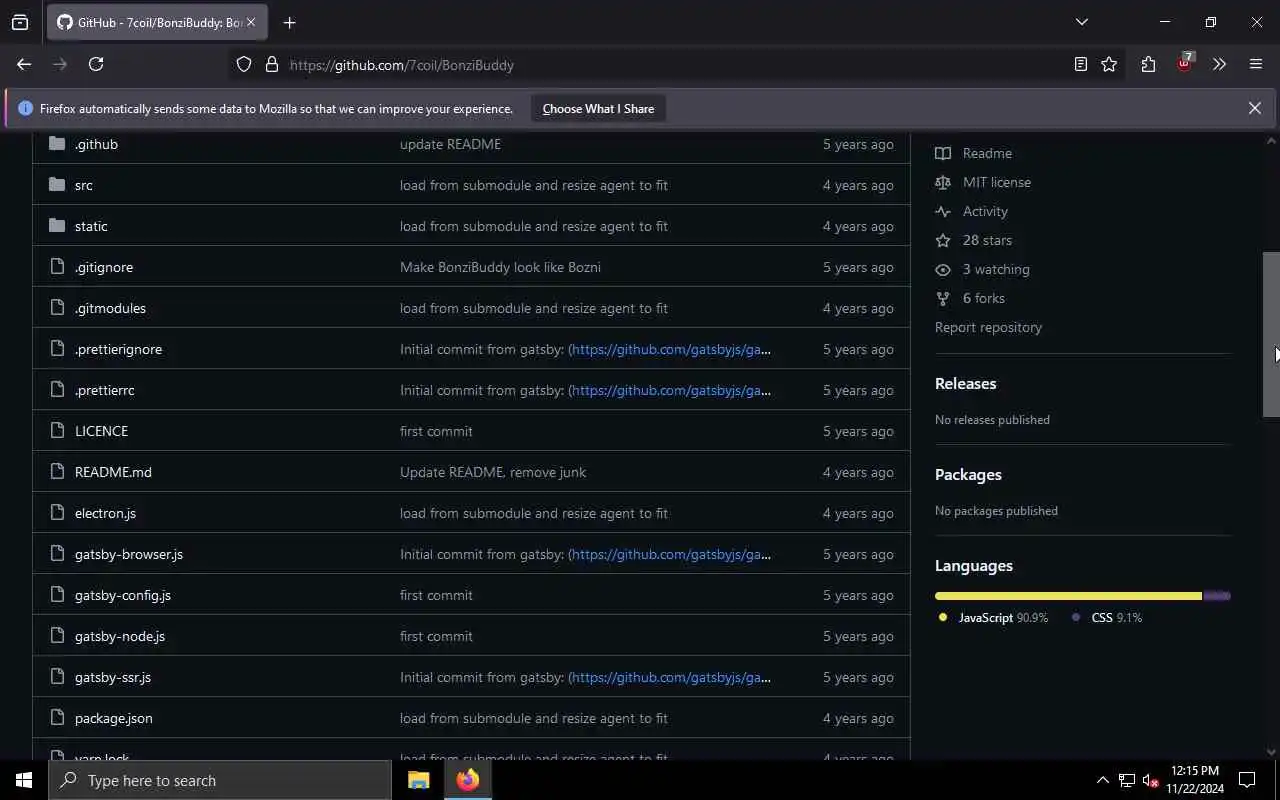Click the stars star icon
Image resolution: width=1280 pixels, height=800 pixels.
tap(943, 240)
